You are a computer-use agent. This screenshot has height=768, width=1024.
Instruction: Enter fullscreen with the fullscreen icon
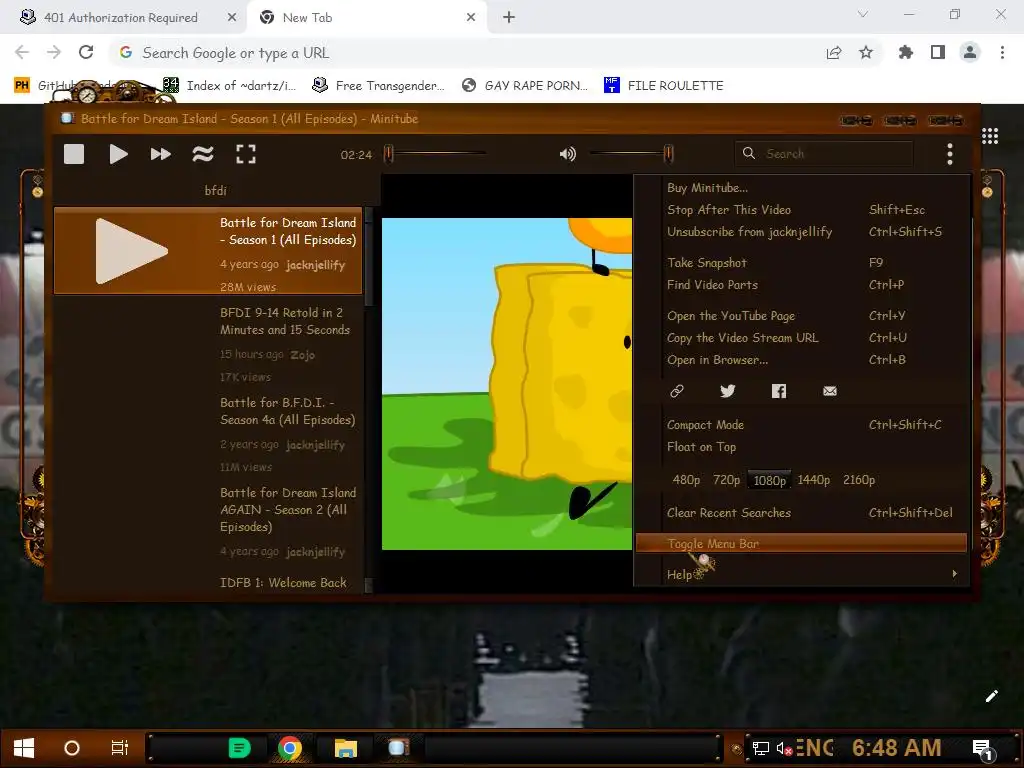[x=246, y=154]
